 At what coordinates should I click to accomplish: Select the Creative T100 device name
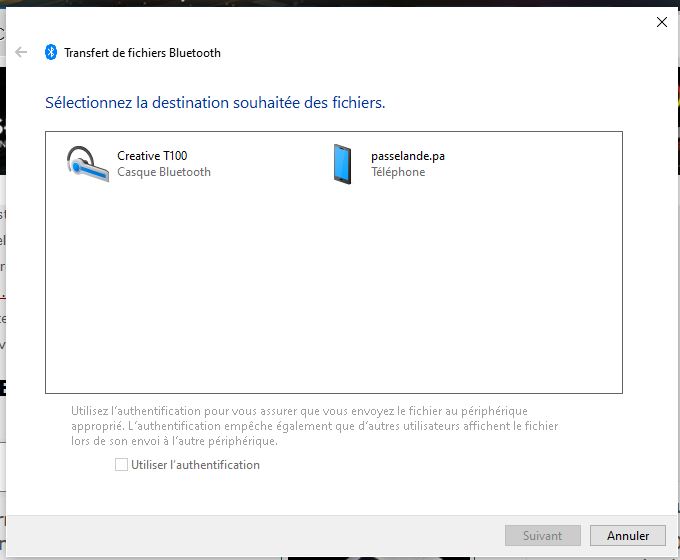coord(152,156)
